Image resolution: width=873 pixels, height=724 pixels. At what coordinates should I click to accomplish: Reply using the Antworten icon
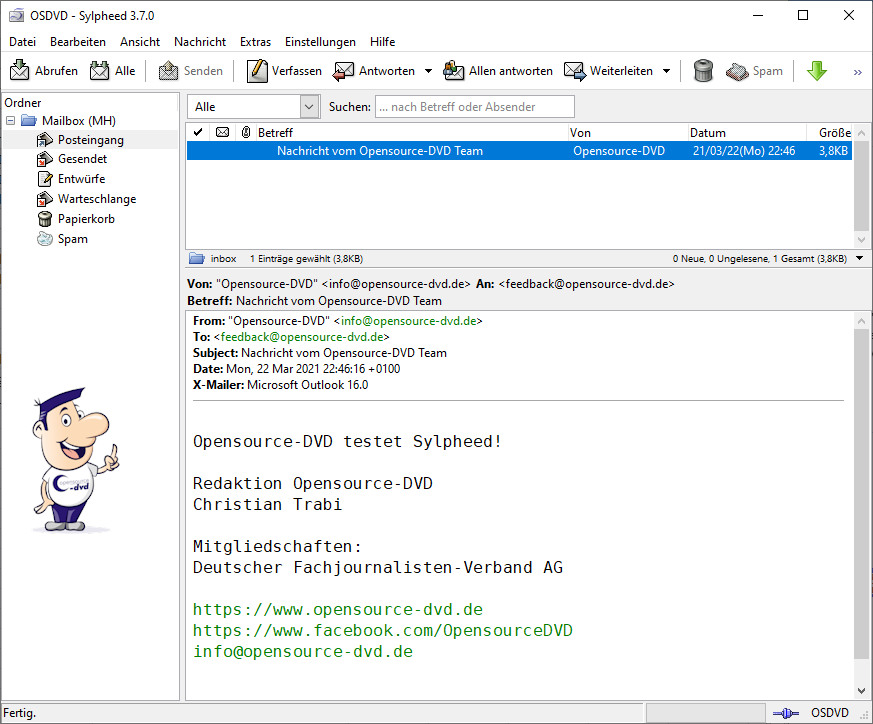[x=344, y=71]
